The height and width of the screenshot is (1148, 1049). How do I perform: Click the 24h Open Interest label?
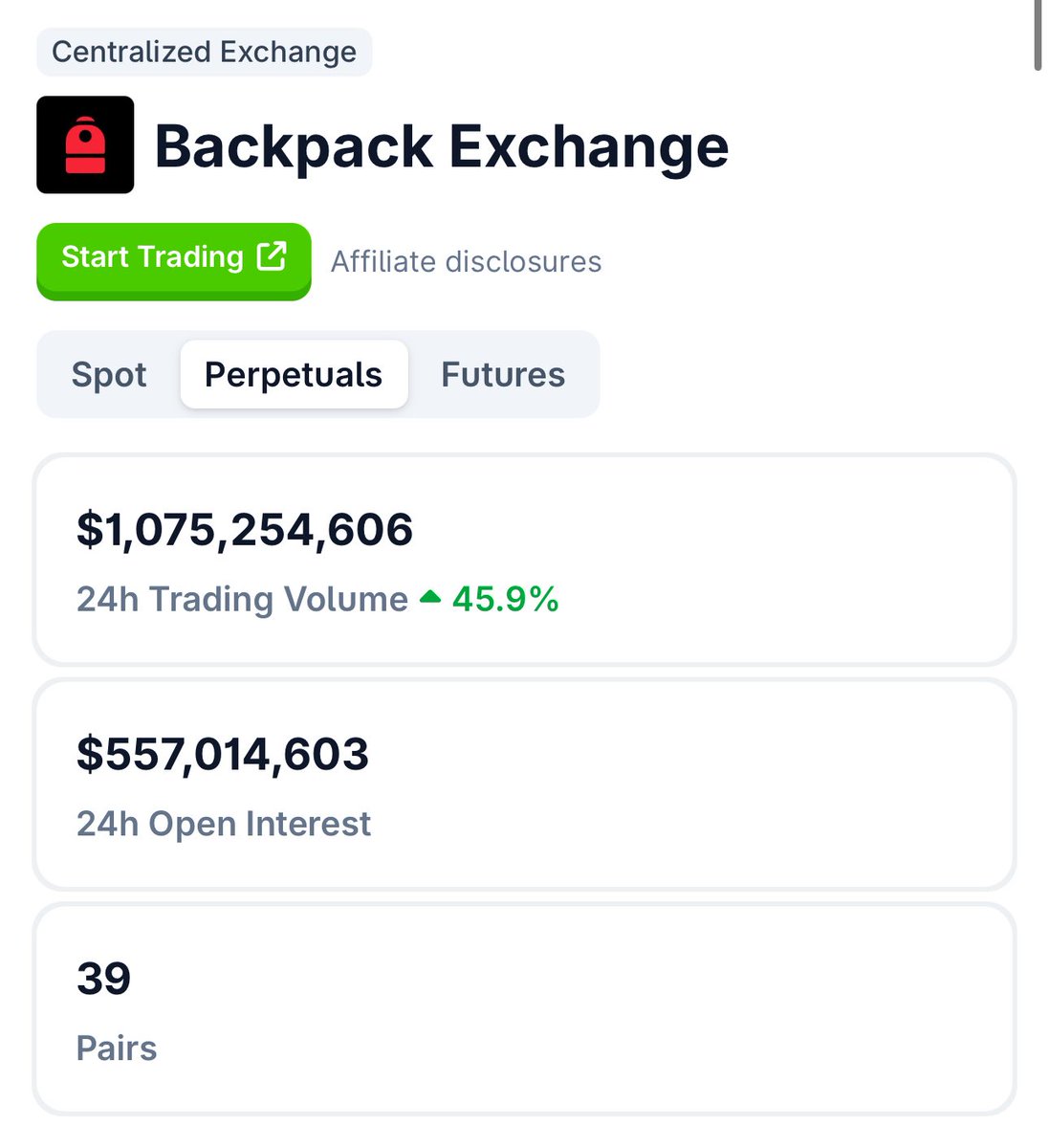(224, 824)
